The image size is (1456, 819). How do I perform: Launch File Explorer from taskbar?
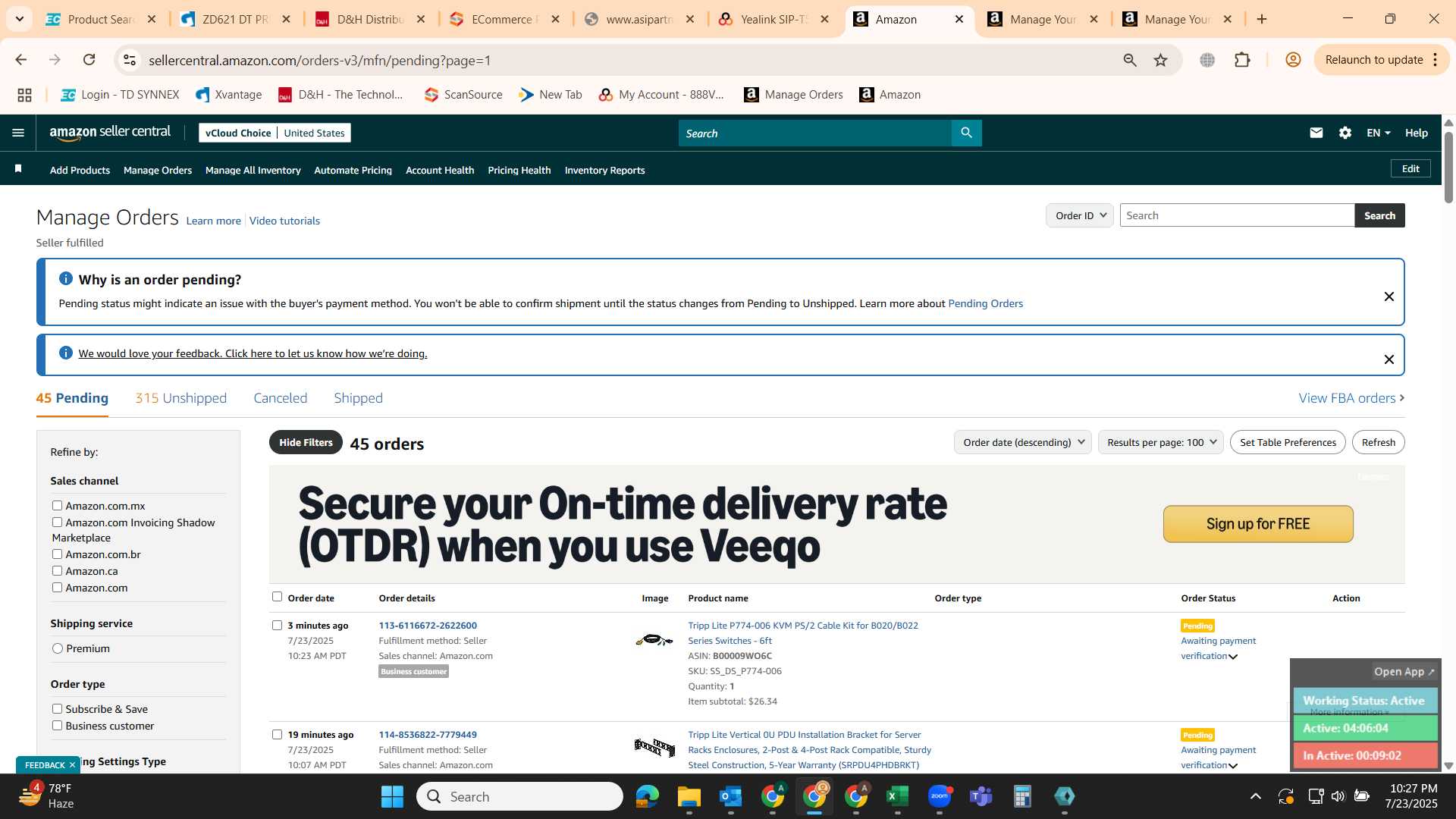click(689, 796)
